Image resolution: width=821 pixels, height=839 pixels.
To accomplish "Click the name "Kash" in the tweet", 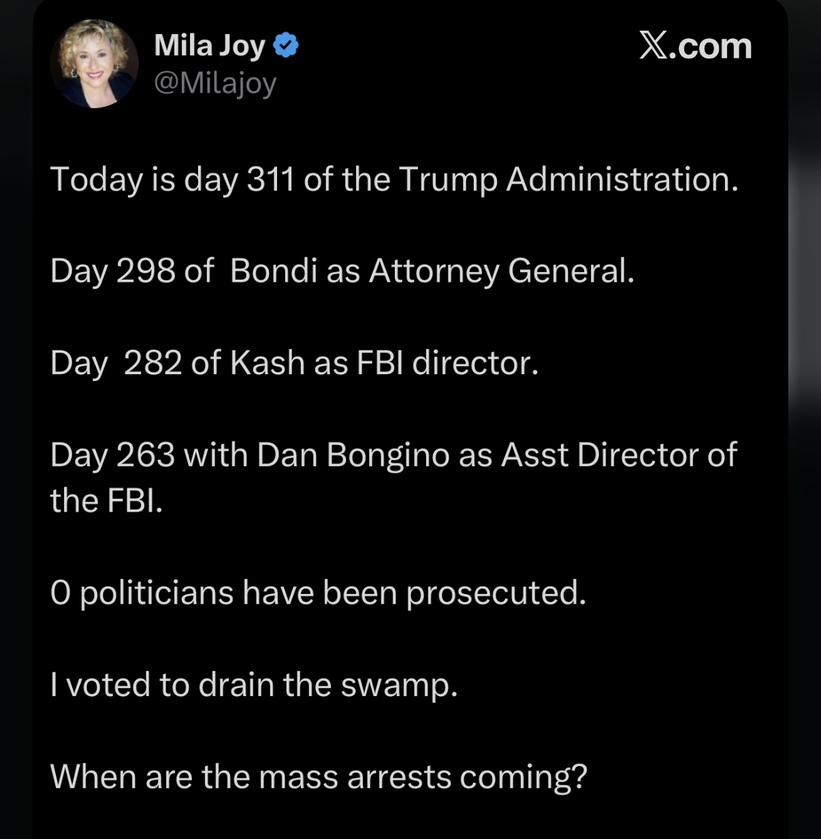I will point(267,362).
